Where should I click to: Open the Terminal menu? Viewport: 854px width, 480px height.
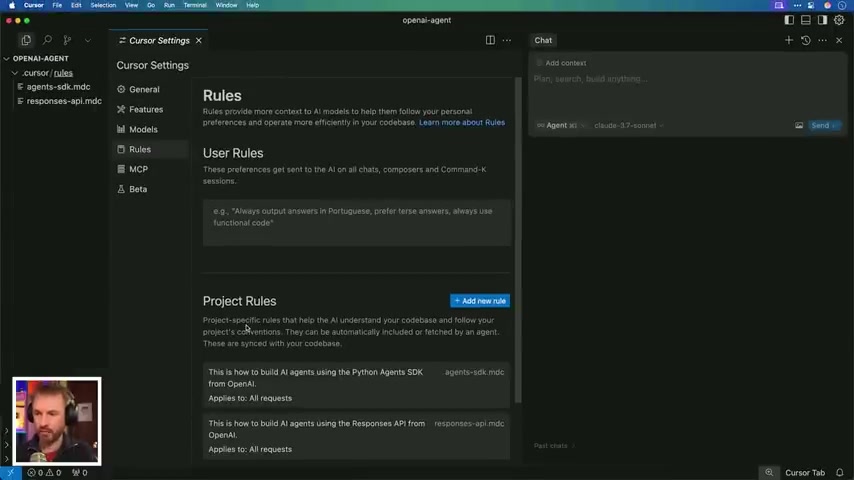point(195,5)
